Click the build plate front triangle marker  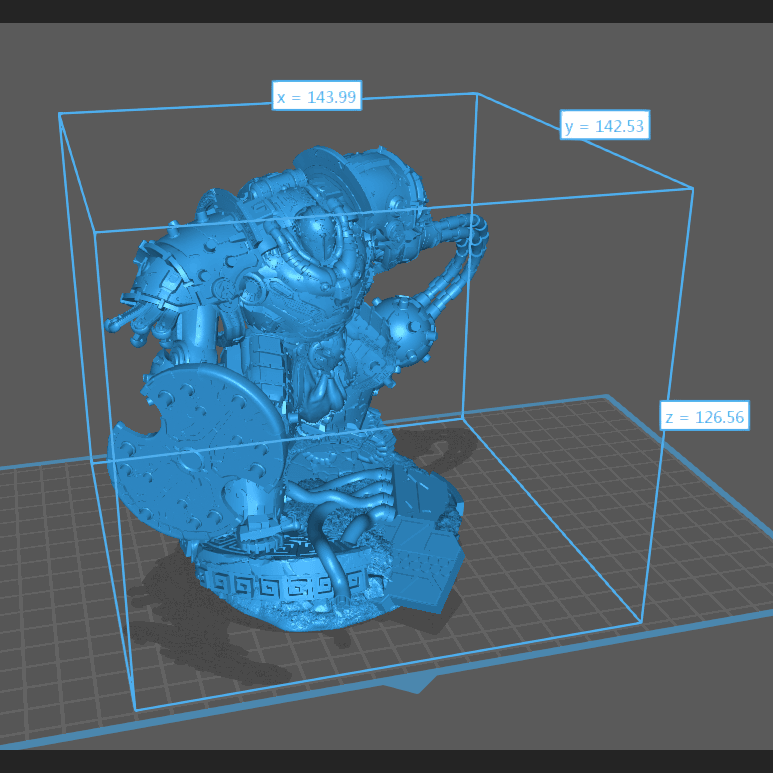tap(418, 683)
